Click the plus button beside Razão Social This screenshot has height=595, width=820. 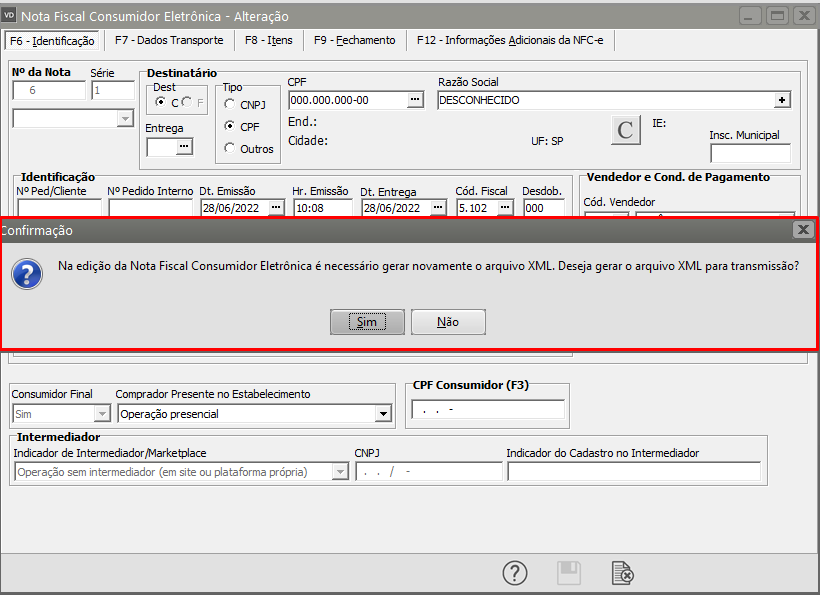[x=782, y=100]
